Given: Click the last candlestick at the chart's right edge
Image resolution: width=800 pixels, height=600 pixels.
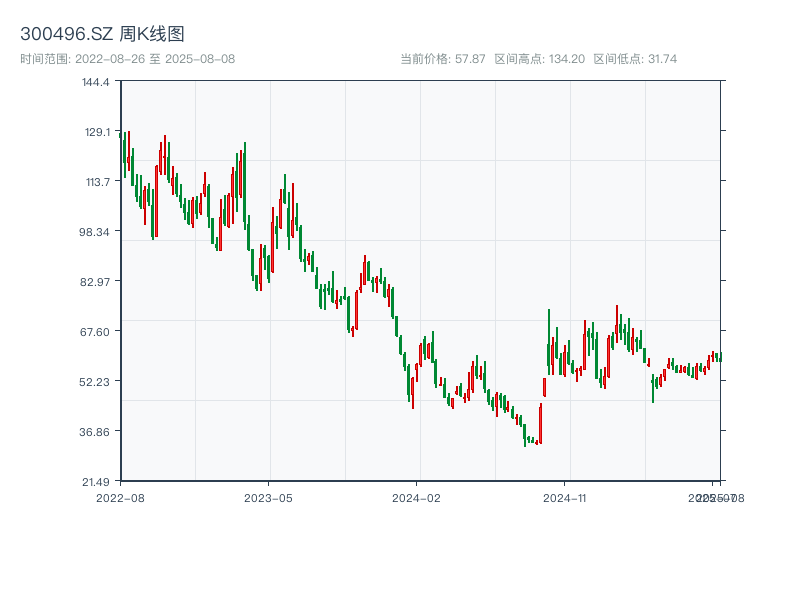Looking at the screenshot, I should coord(719,357).
